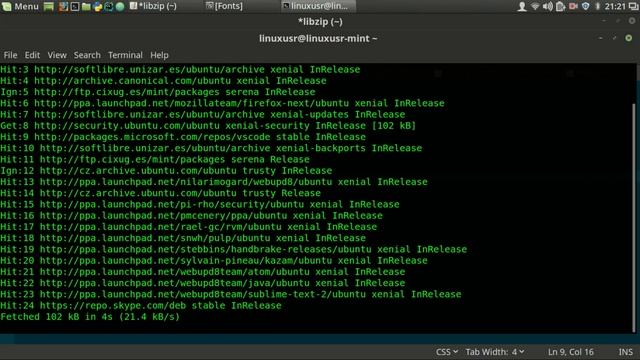Open the terminal View menu
640x360 pixels.
pos(57,55)
